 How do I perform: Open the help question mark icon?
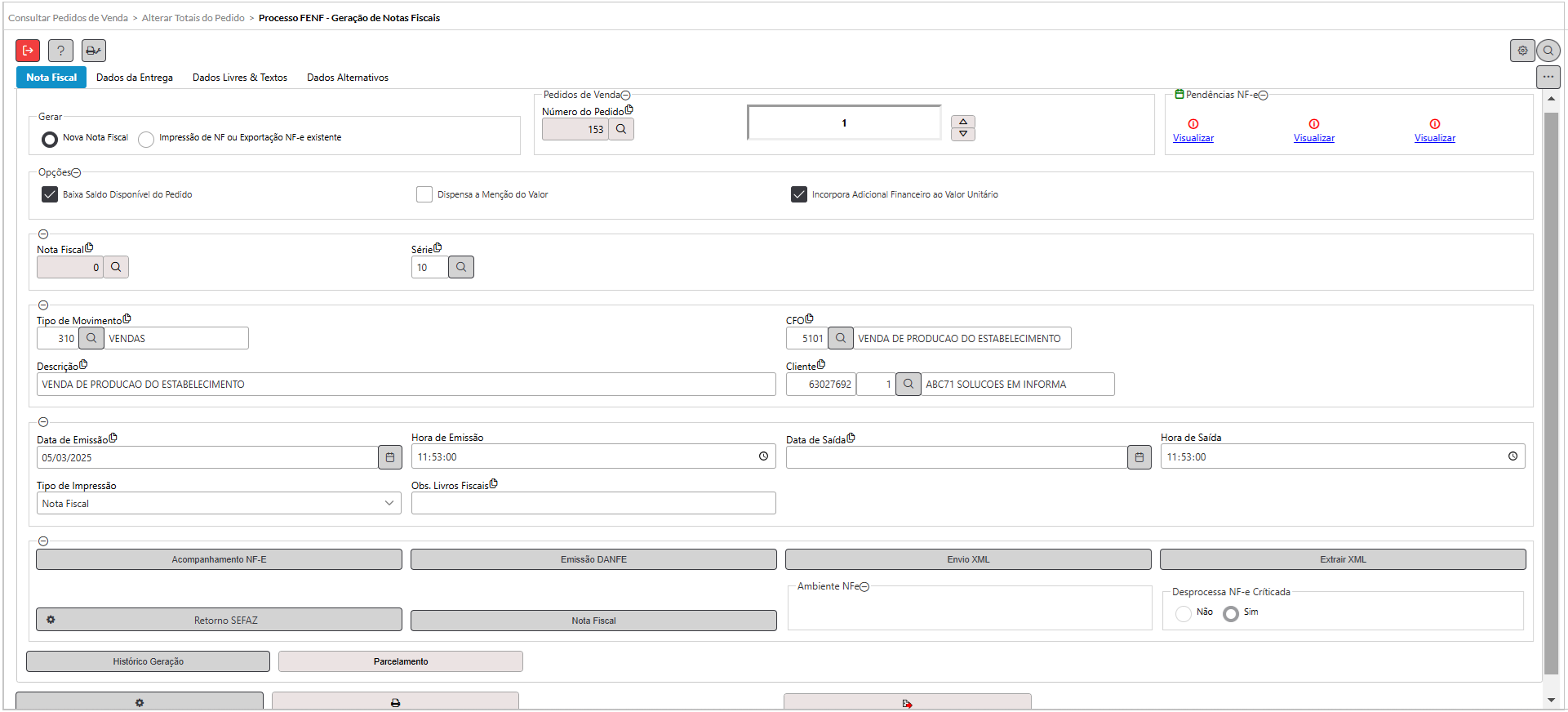(60, 51)
